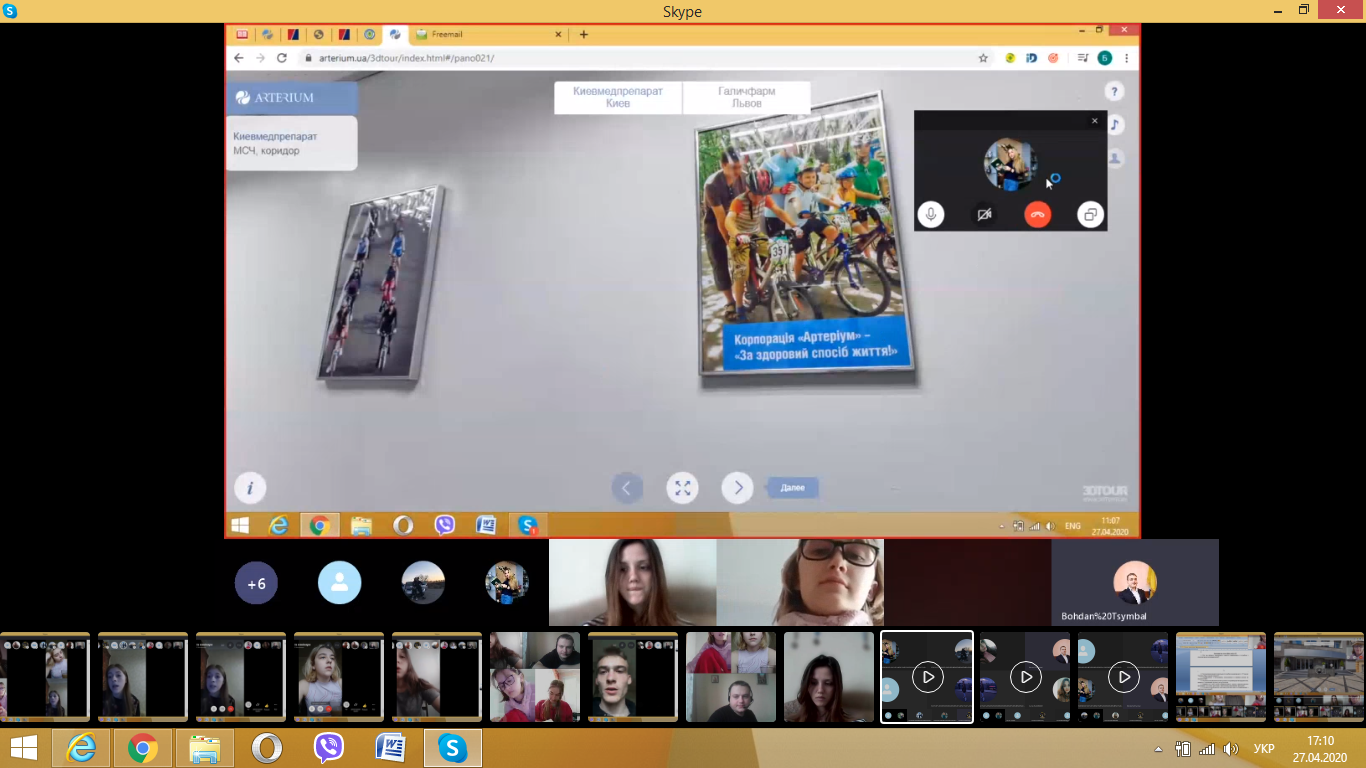Viewport: 1366px width, 768px height.
Task: Toggle the music note icon in the tour
Action: pyautogui.click(x=1116, y=125)
